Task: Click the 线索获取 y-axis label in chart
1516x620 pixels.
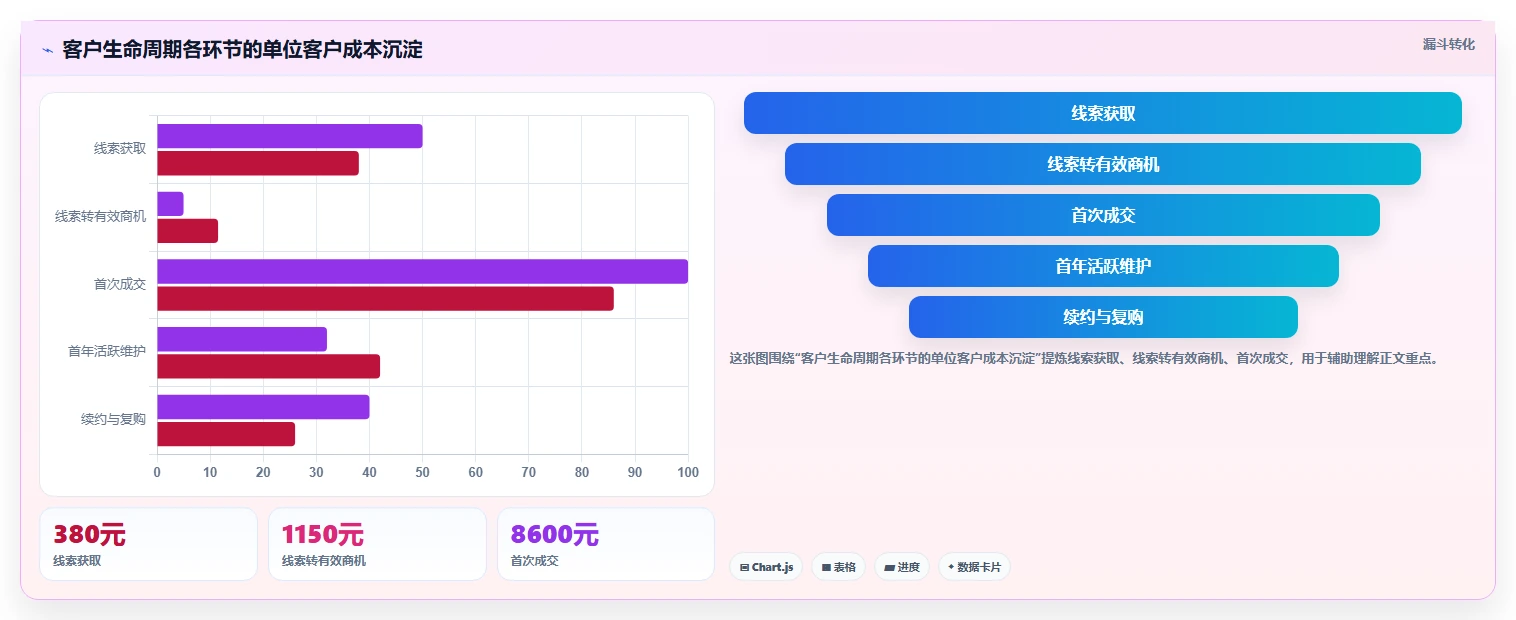Action: (120, 148)
